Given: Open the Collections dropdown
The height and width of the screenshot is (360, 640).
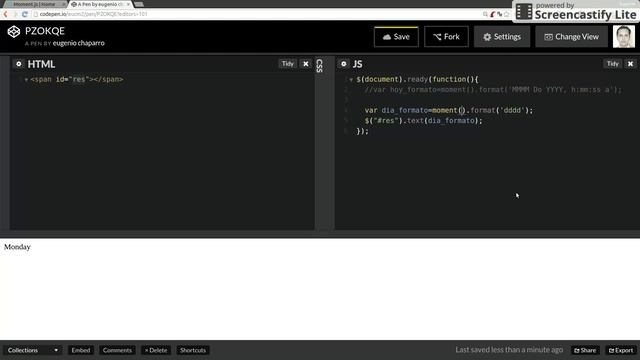Looking at the screenshot, I should click(x=33, y=350).
